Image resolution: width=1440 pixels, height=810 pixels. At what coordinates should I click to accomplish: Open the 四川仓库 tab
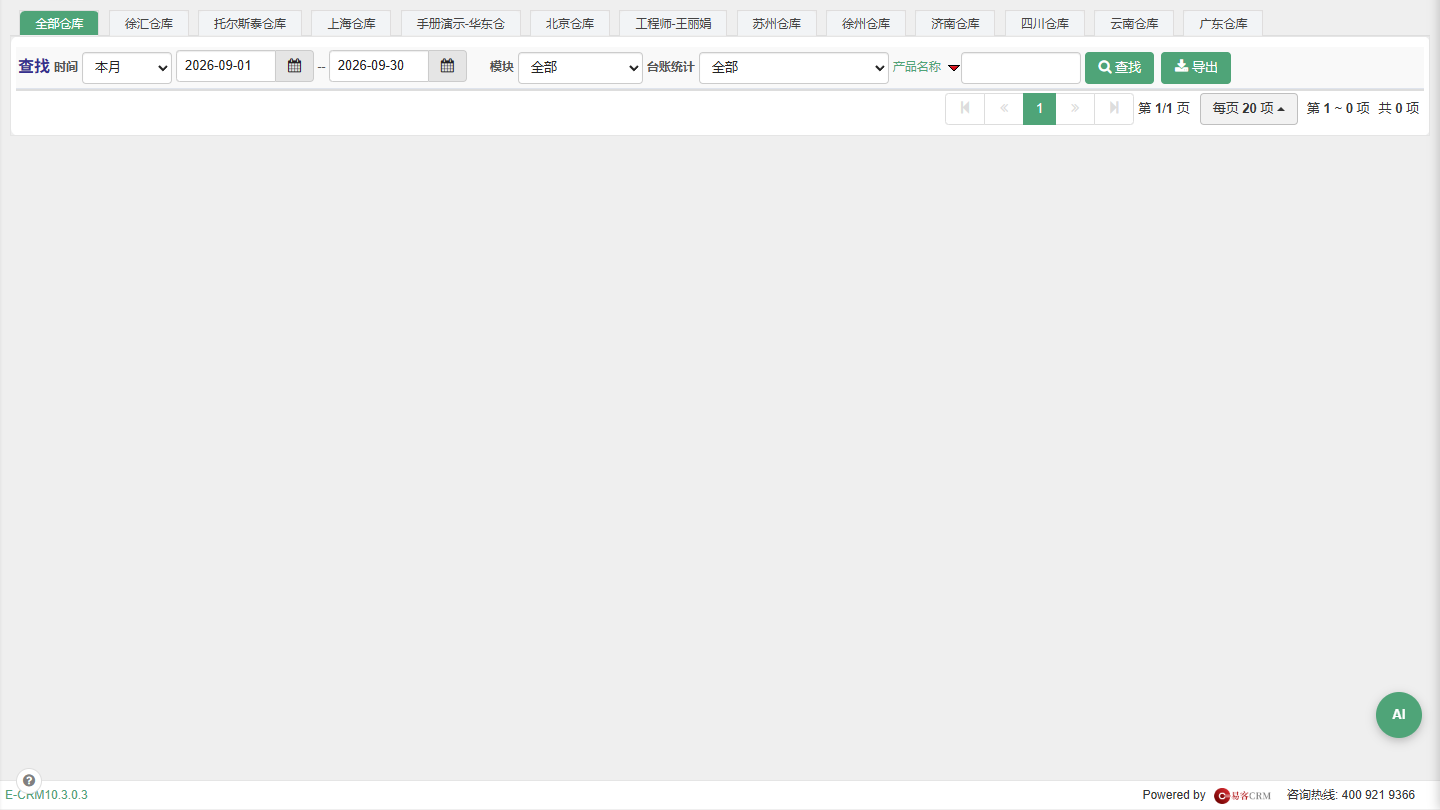click(x=1044, y=23)
